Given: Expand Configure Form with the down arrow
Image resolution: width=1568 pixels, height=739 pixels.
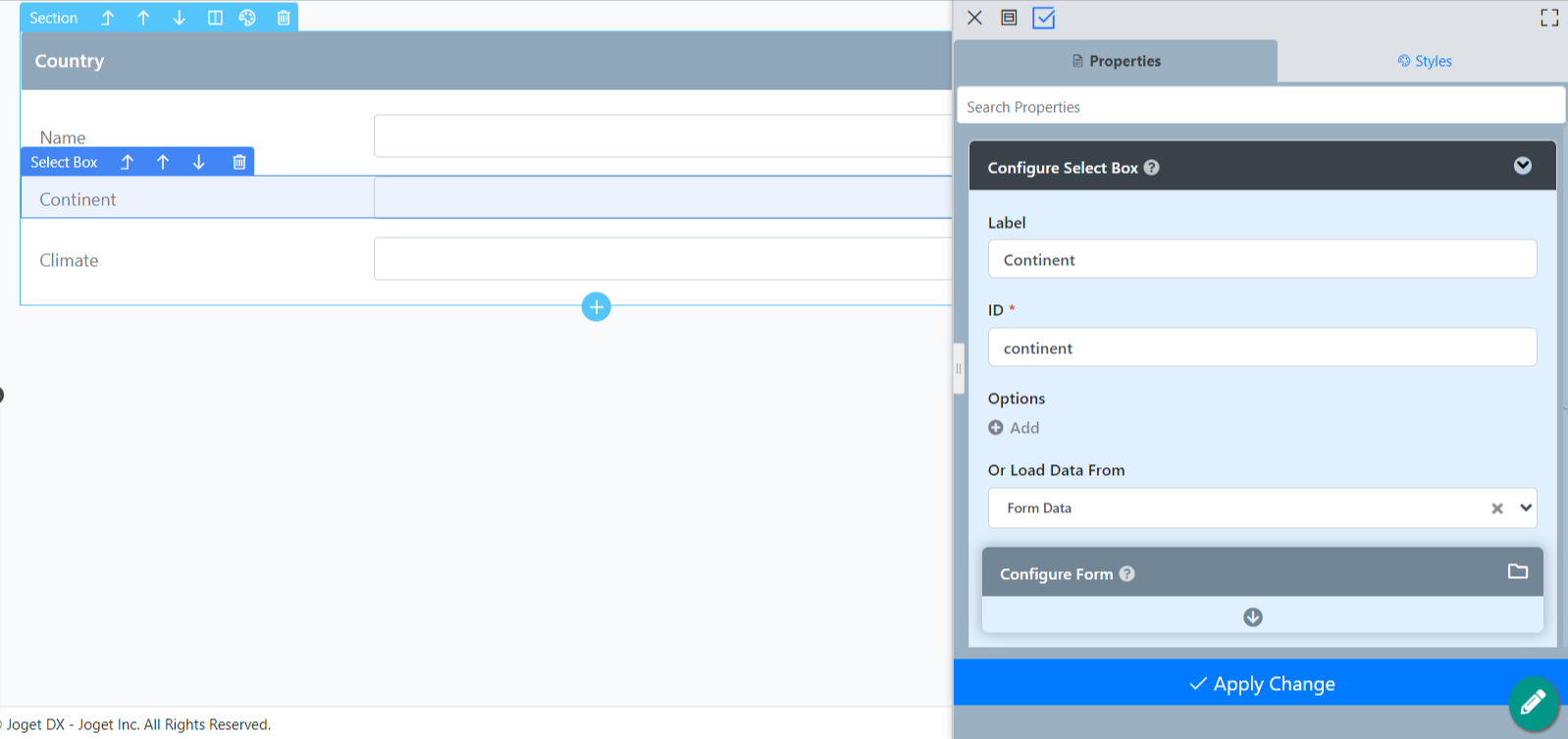Looking at the screenshot, I should tap(1253, 617).
